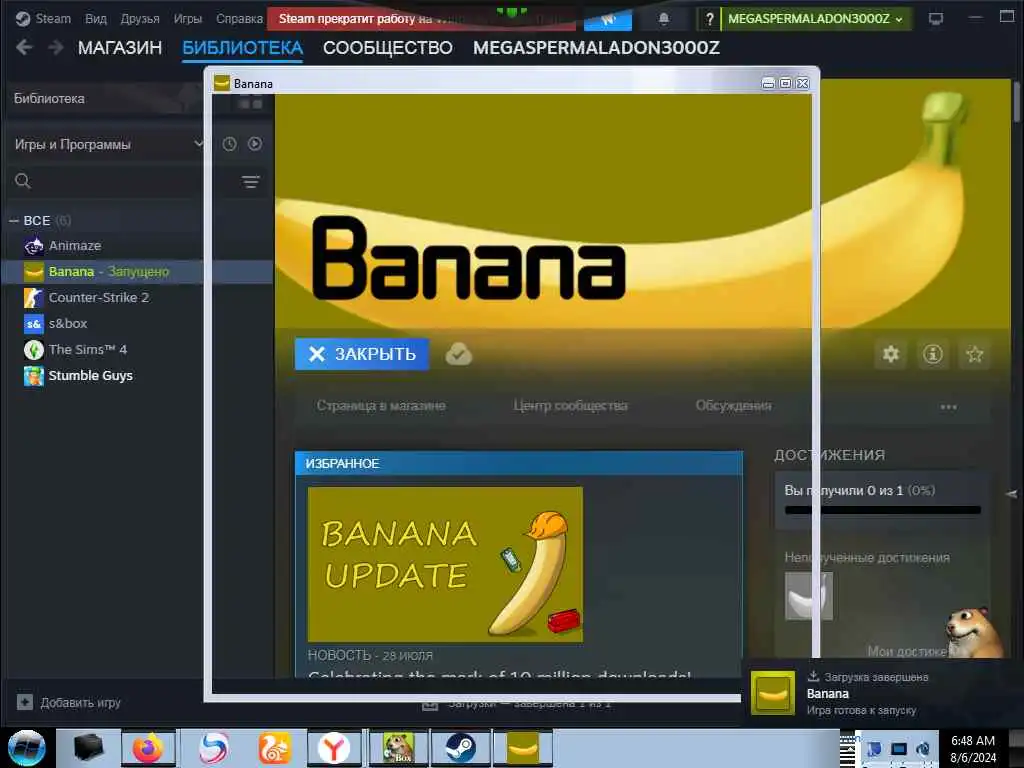Switch to the СООБЩЕСТВО tab
The height and width of the screenshot is (768, 1024).
[387, 48]
